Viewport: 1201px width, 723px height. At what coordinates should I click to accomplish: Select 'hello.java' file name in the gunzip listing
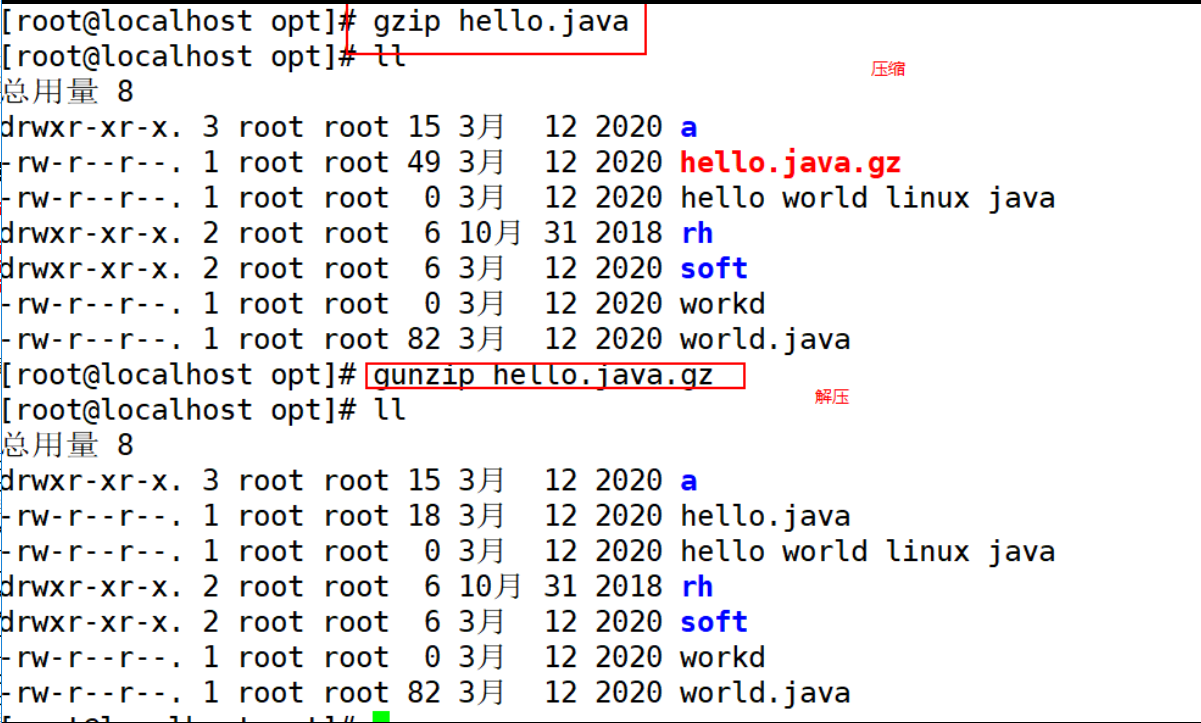point(765,516)
